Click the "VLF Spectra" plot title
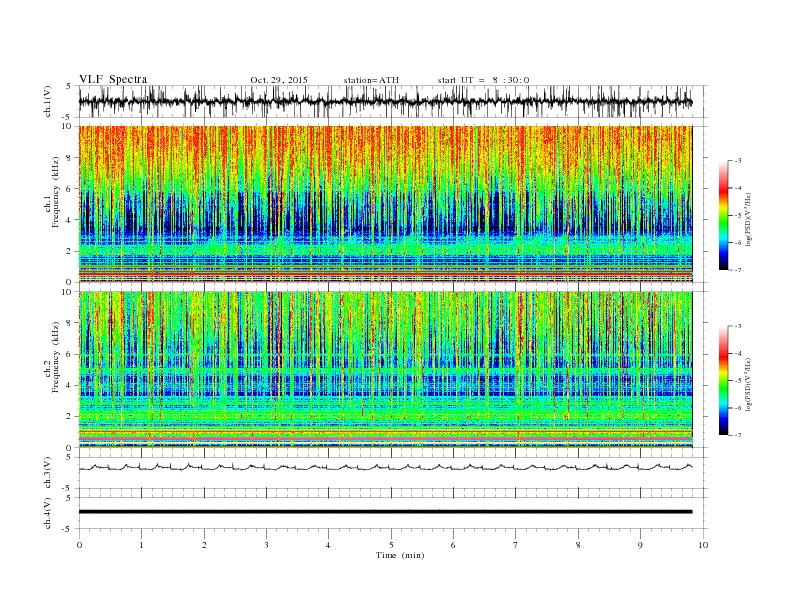The width and height of the screenshot is (792, 612). [113, 79]
